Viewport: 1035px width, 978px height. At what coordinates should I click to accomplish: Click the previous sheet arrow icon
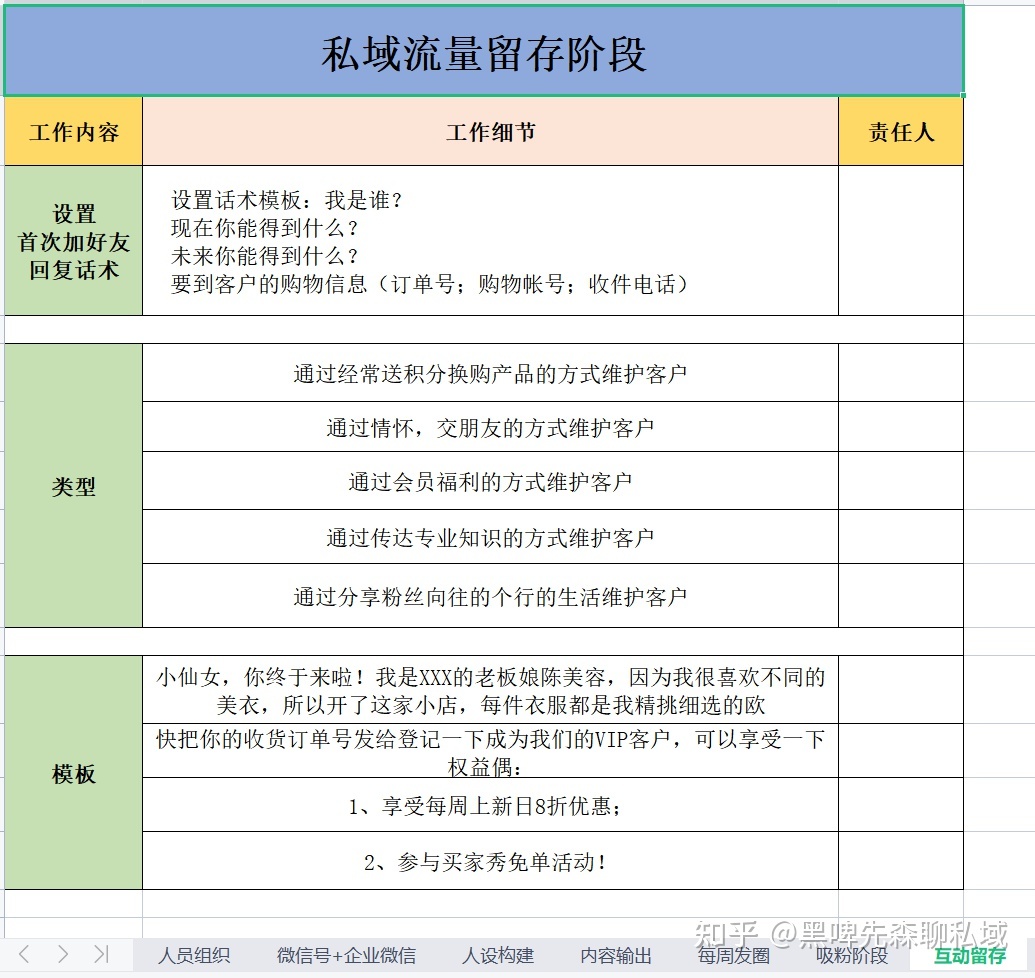(x=25, y=954)
